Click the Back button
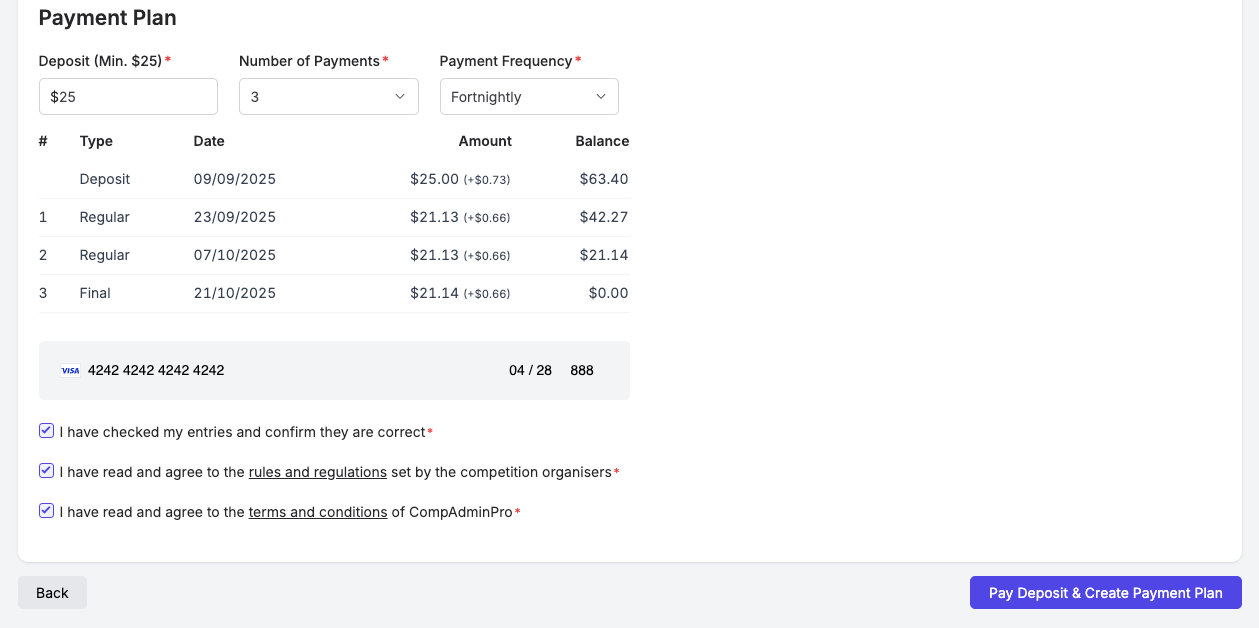This screenshot has height=628, width=1259. click(x=52, y=592)
